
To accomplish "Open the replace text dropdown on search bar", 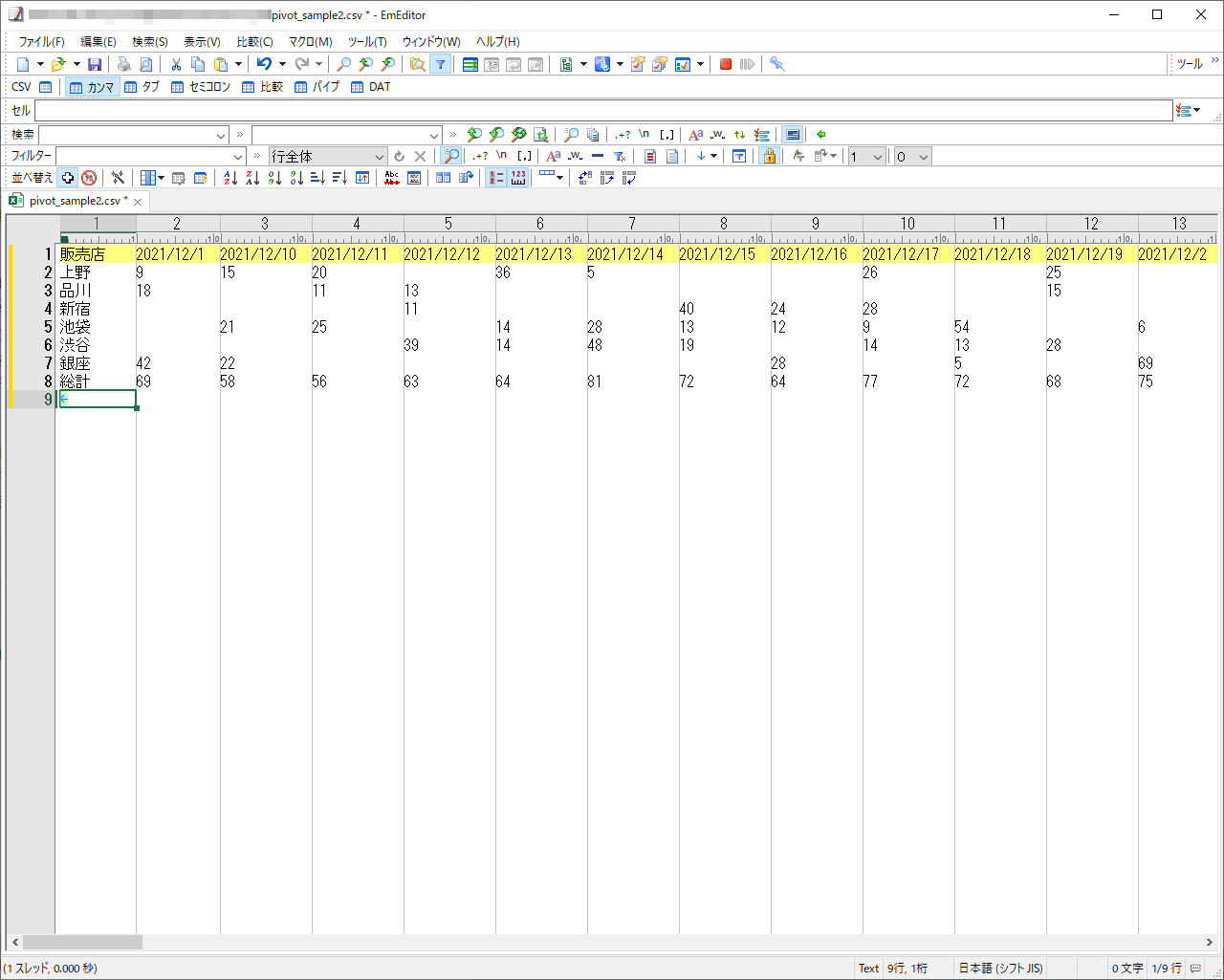I will tap(434, 136).
